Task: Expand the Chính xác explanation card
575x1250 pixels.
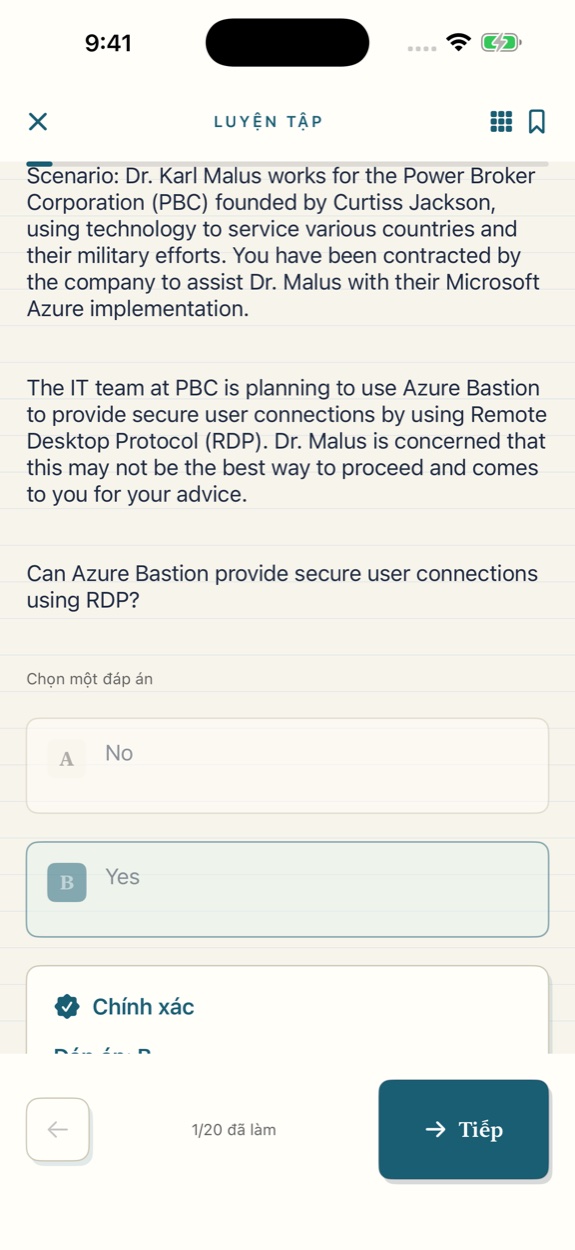Action: click(288, 1010)
